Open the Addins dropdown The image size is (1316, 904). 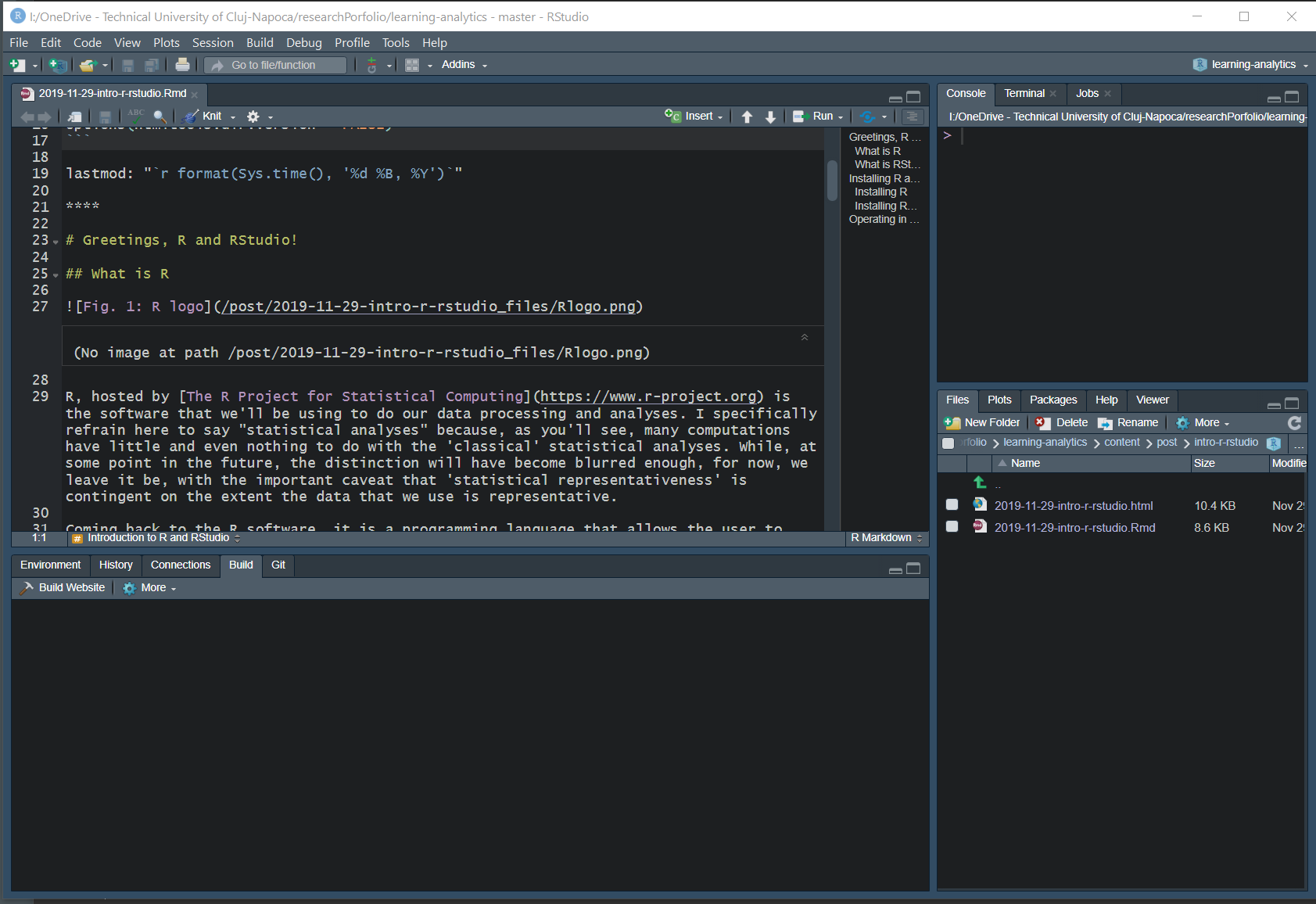(x=464, y=65)
